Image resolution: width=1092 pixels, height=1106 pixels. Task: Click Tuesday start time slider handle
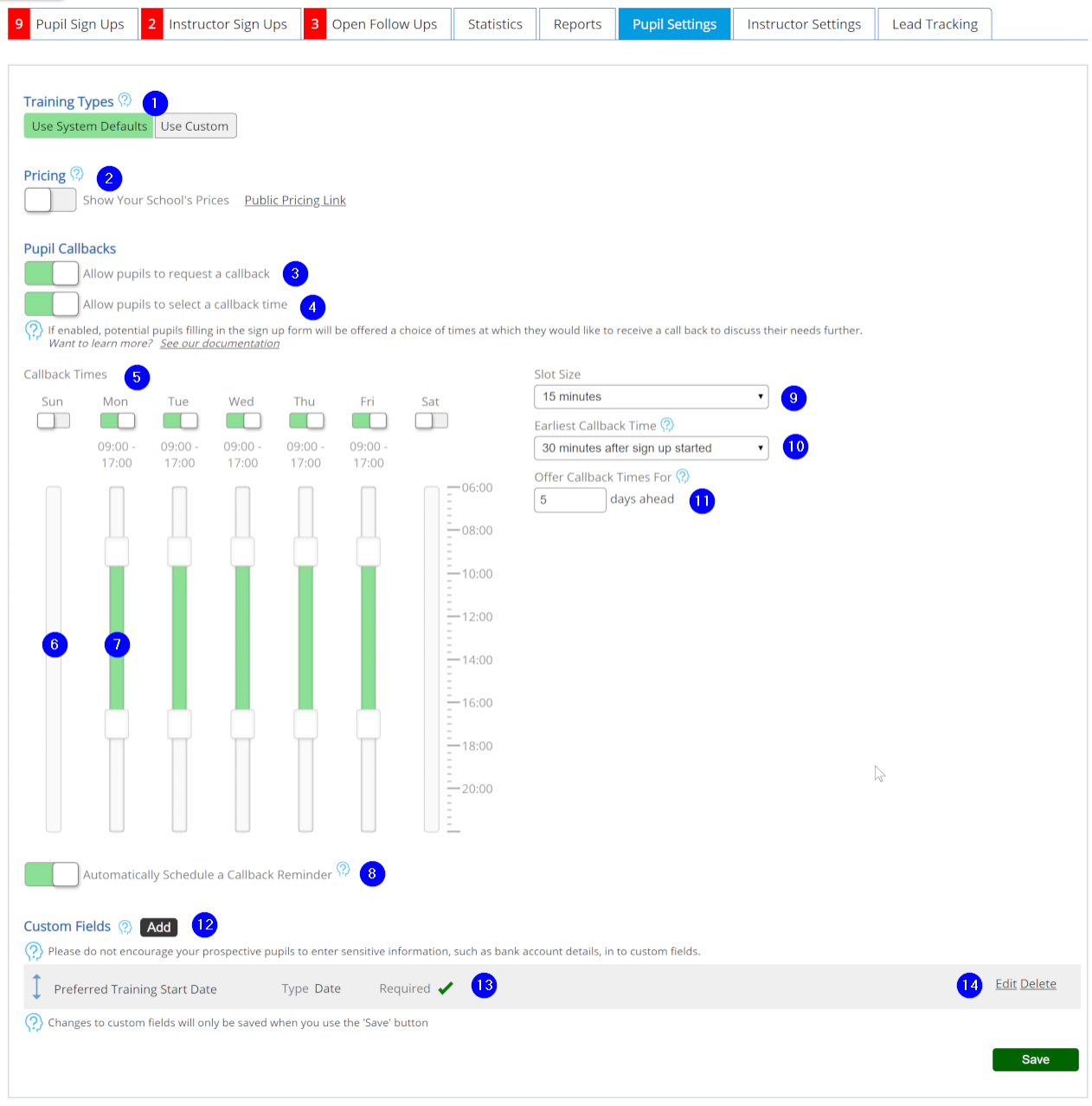pos(180,551)
